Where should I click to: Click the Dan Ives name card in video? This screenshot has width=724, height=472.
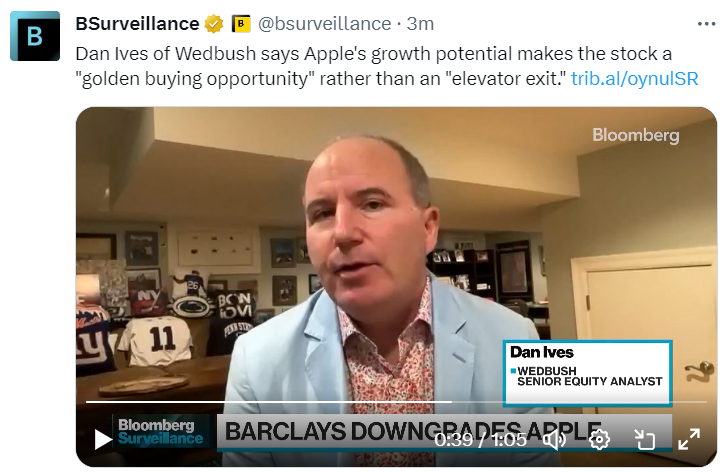pos(587,373)
